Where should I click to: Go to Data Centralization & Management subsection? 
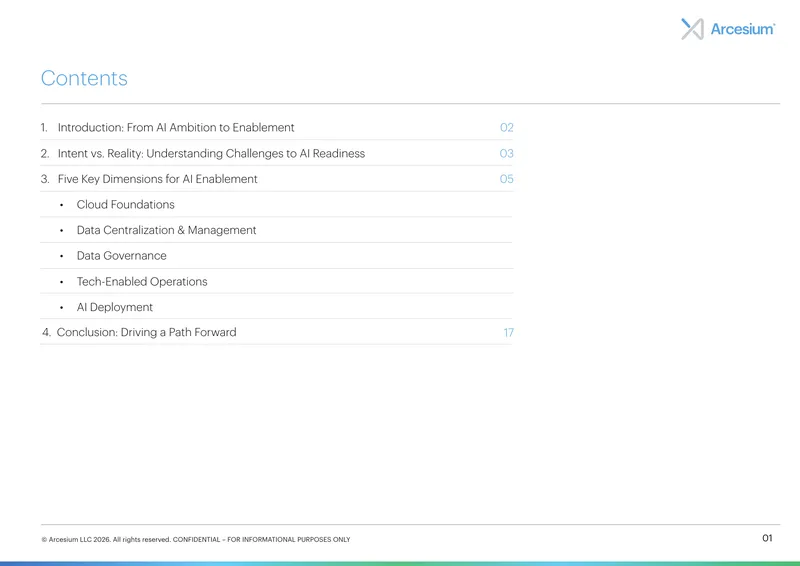(166, 230)
